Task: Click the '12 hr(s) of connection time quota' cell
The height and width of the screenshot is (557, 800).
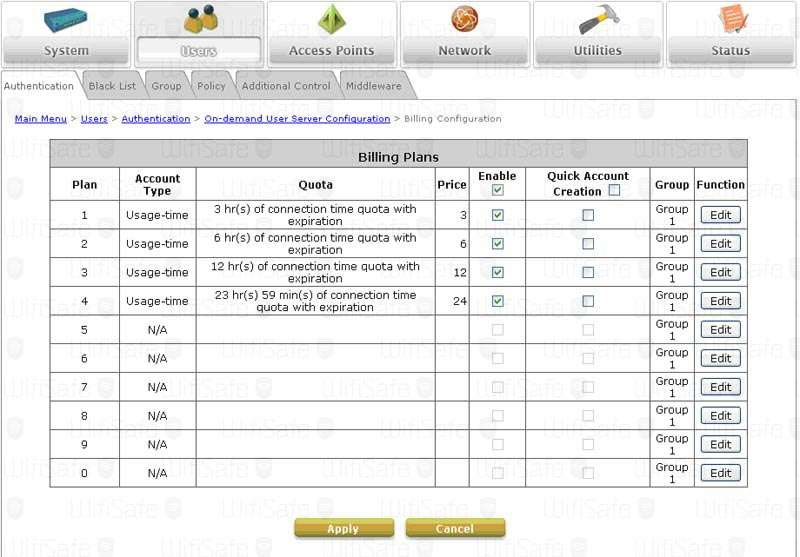Action: 315,272
